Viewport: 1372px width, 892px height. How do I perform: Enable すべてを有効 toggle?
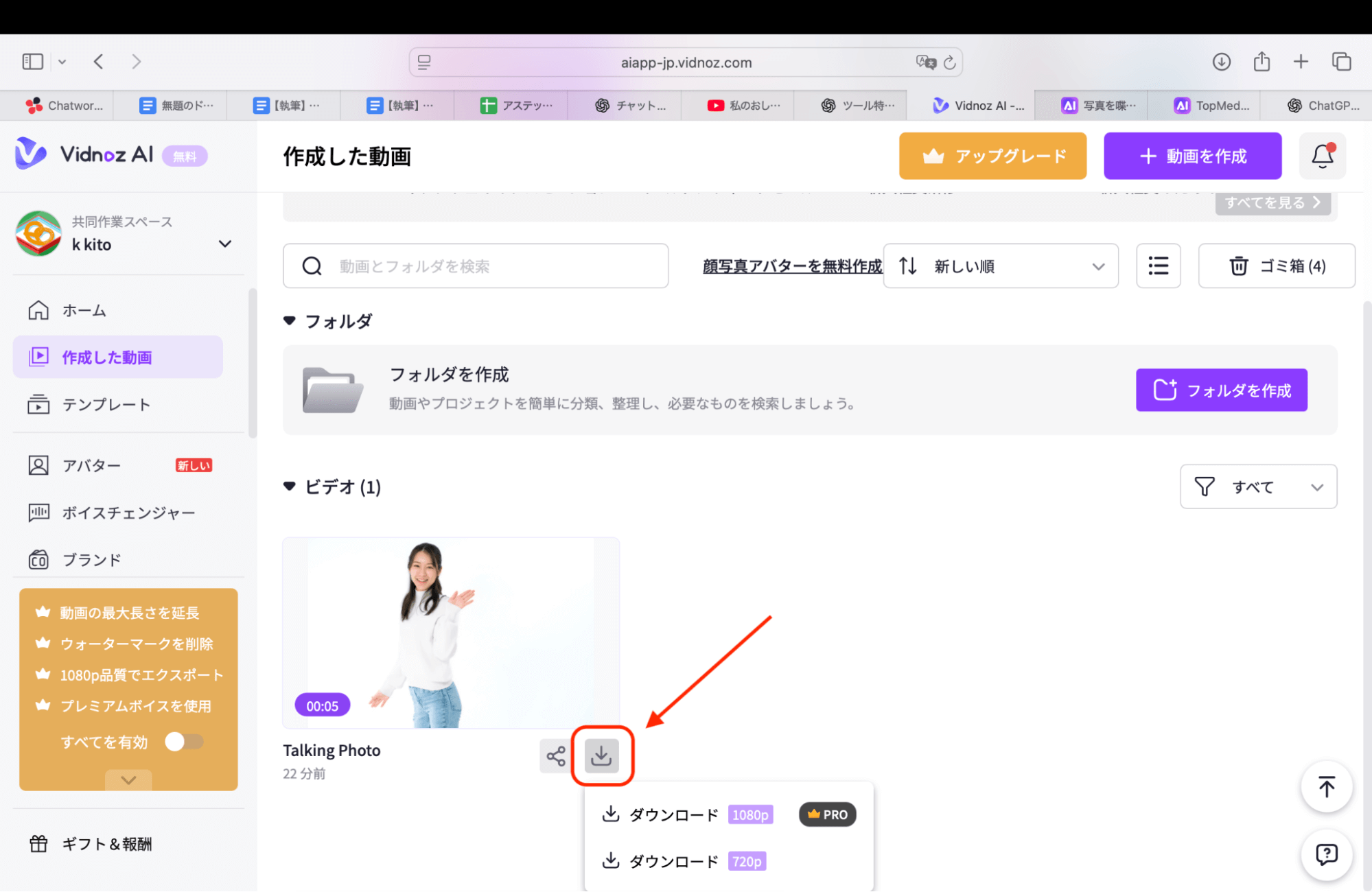coord(183,742)
